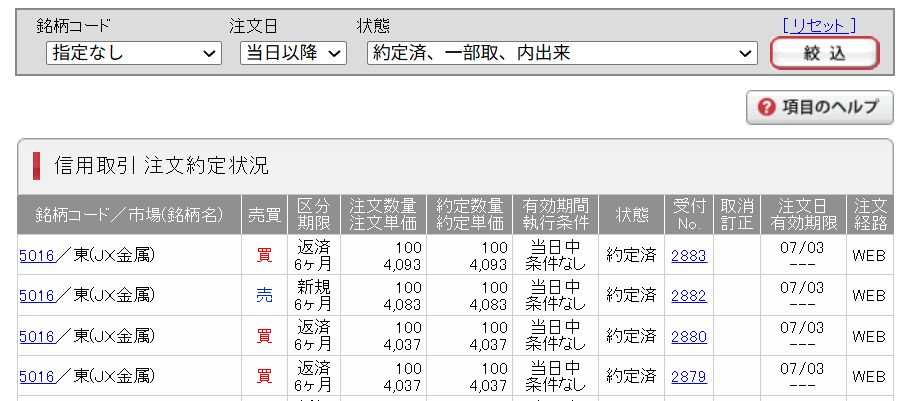Open order number 2879 link
Screen dimensions: 912x401
[x=689, y=377]
